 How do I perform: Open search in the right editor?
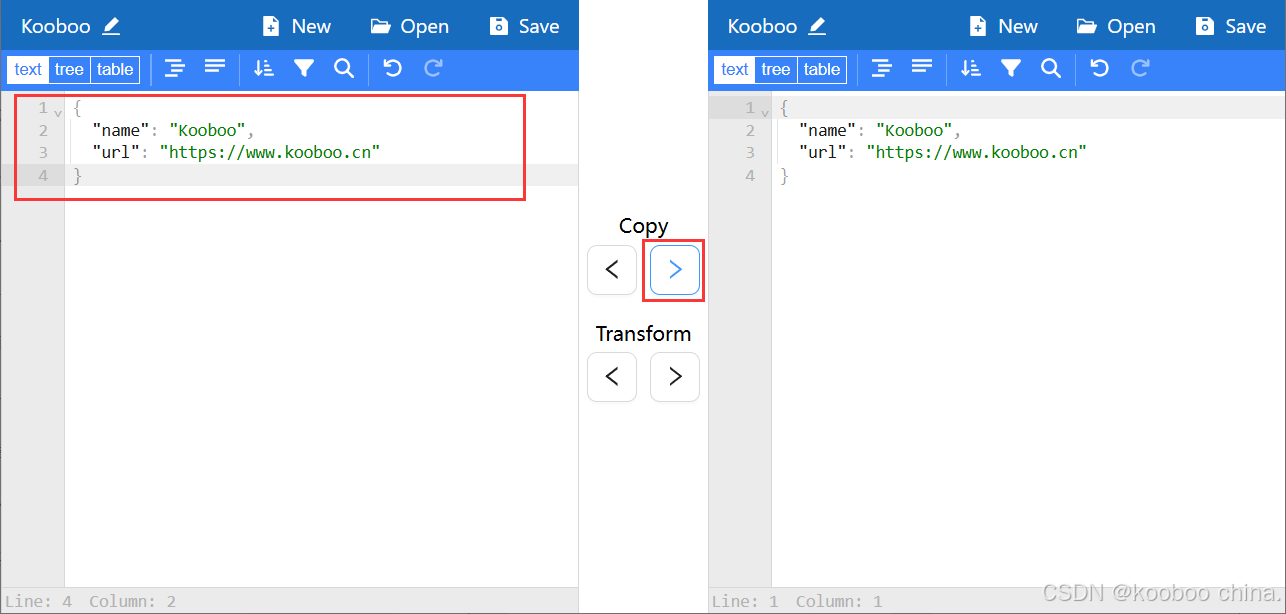(1051, 68)
